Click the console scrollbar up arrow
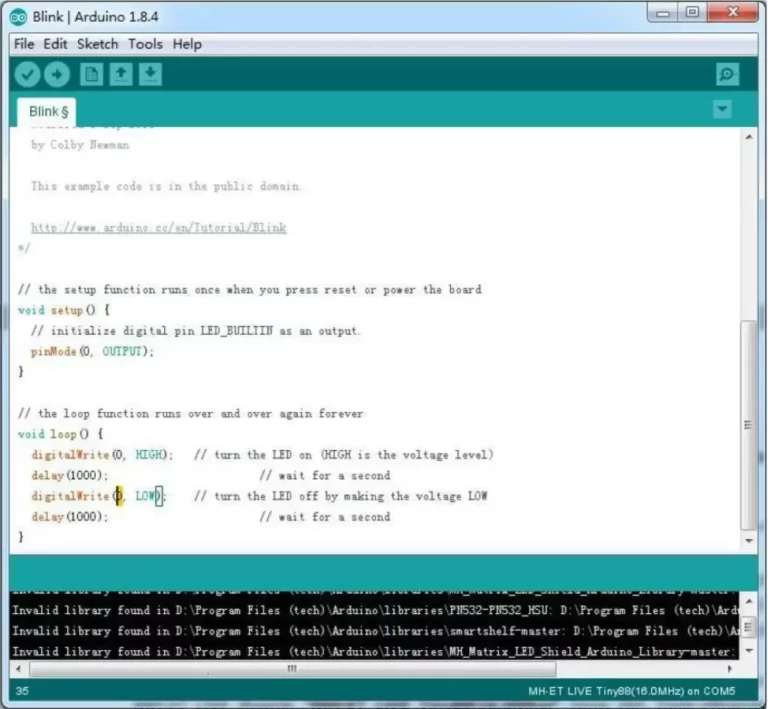This screenshot has height=709, width=768. click(748, 600)
